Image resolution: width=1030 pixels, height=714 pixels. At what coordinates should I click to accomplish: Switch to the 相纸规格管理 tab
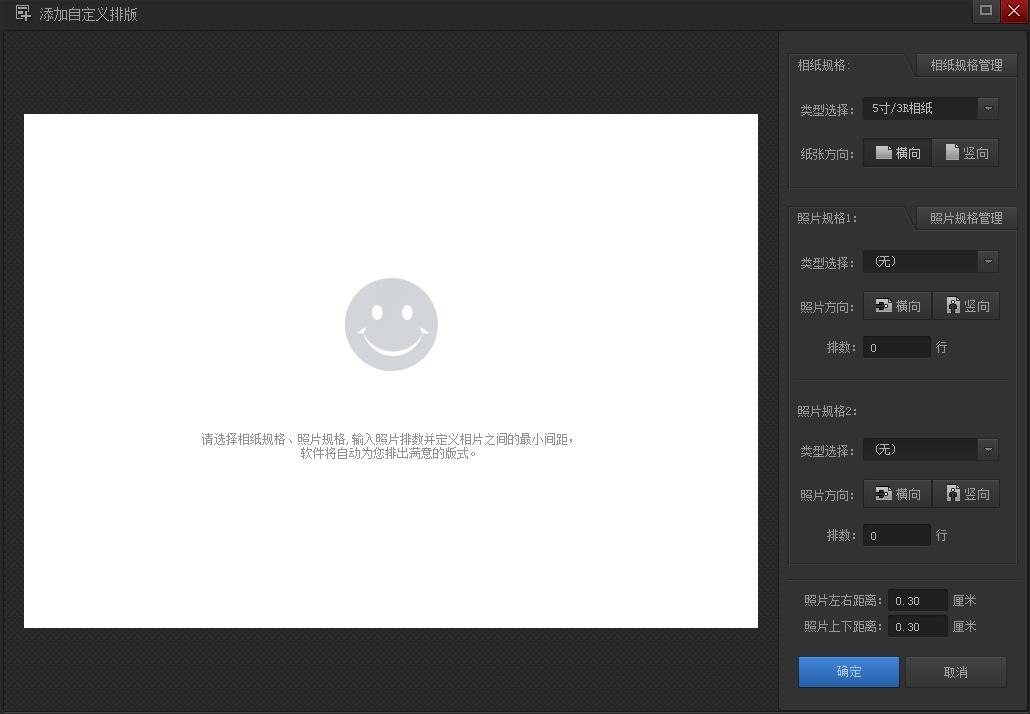(965, 64)
